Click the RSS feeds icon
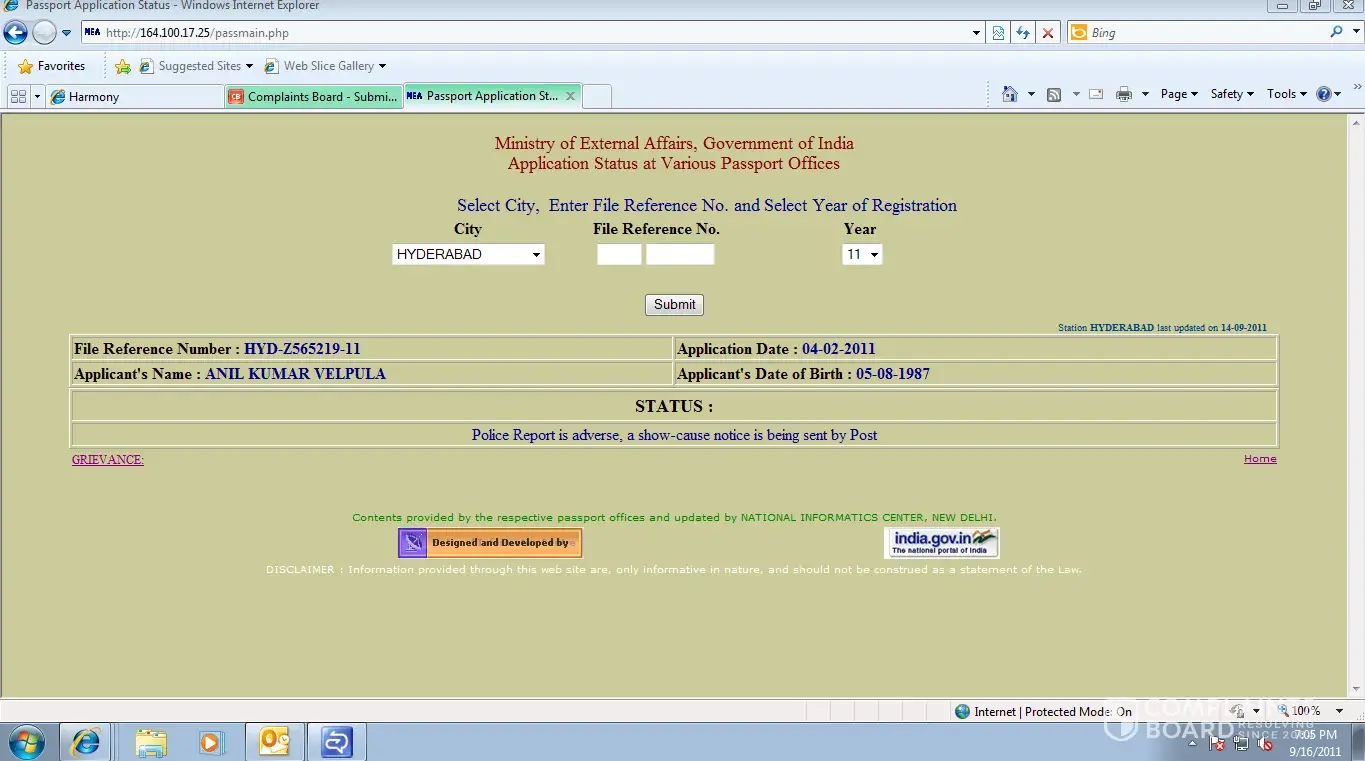The width and height of the screenshot is (1365, 761). [1054, 94]
